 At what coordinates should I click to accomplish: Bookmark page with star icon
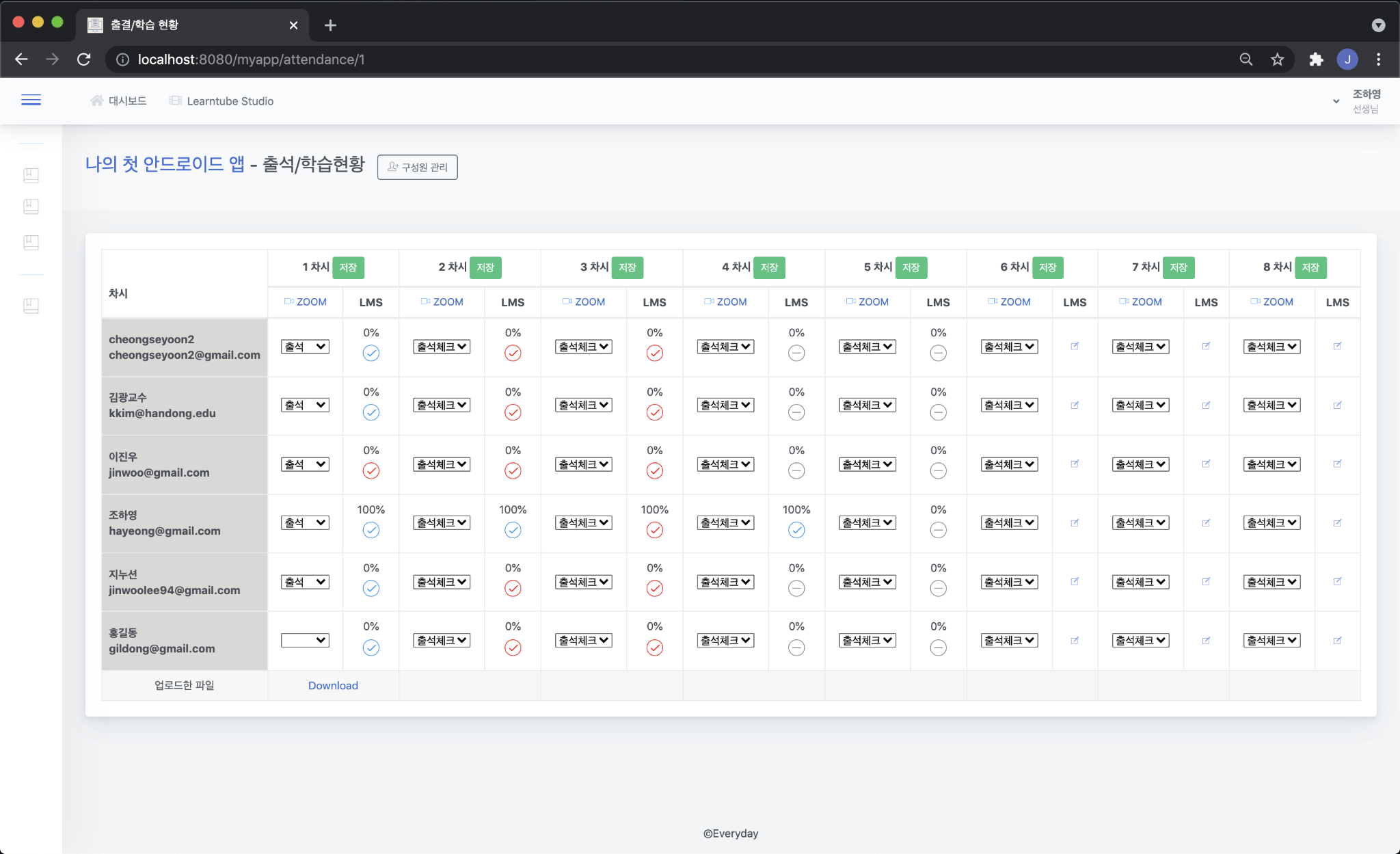coord(1277,59)
